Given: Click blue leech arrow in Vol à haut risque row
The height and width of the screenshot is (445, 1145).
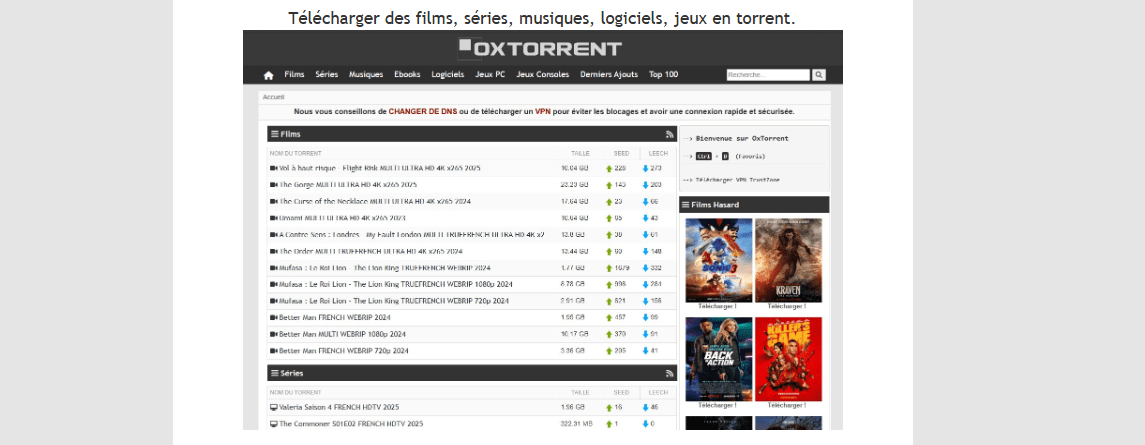Looking at the screenshot, I should (646, 169).
